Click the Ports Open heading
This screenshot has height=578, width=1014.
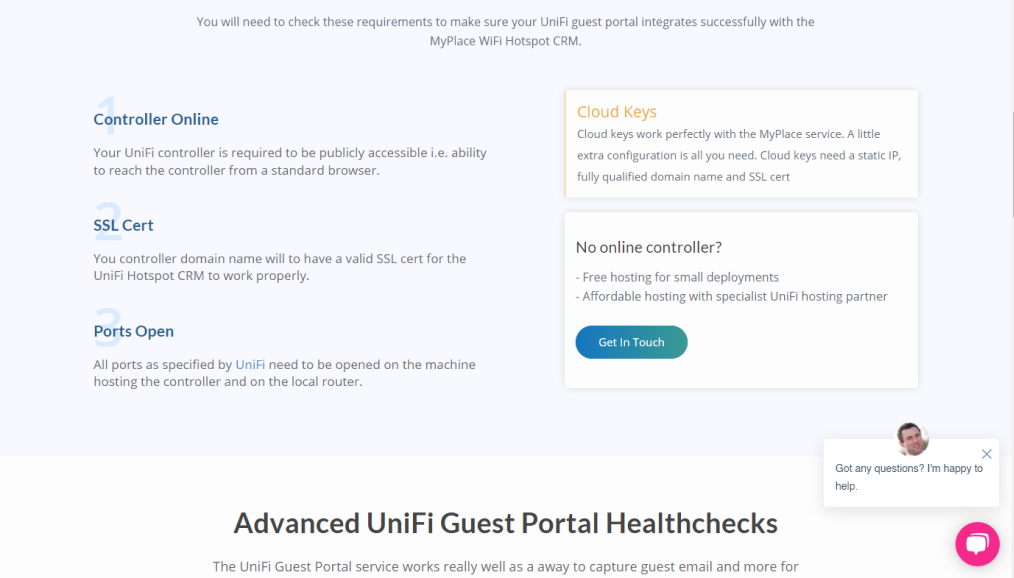(x=134, y=331)
